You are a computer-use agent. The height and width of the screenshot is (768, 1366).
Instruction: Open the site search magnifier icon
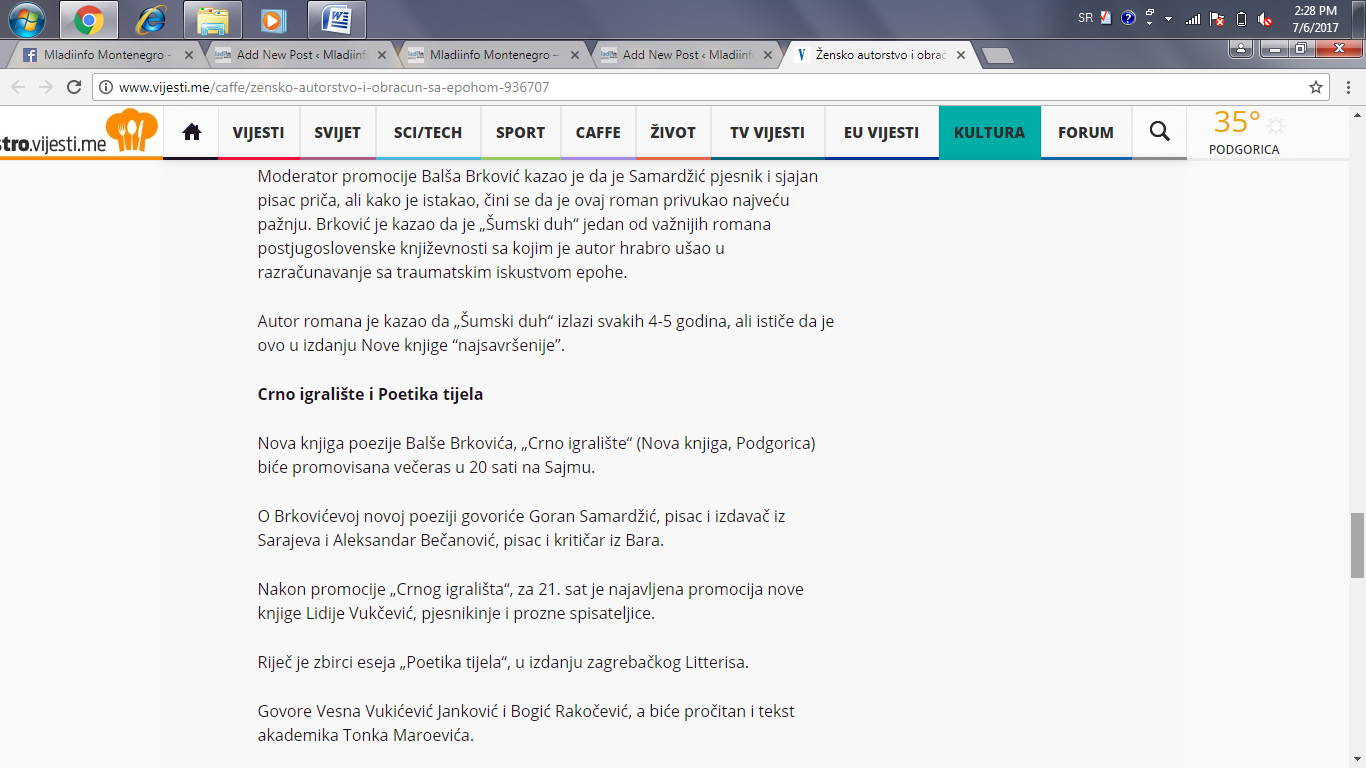(x=1159, y=132)
